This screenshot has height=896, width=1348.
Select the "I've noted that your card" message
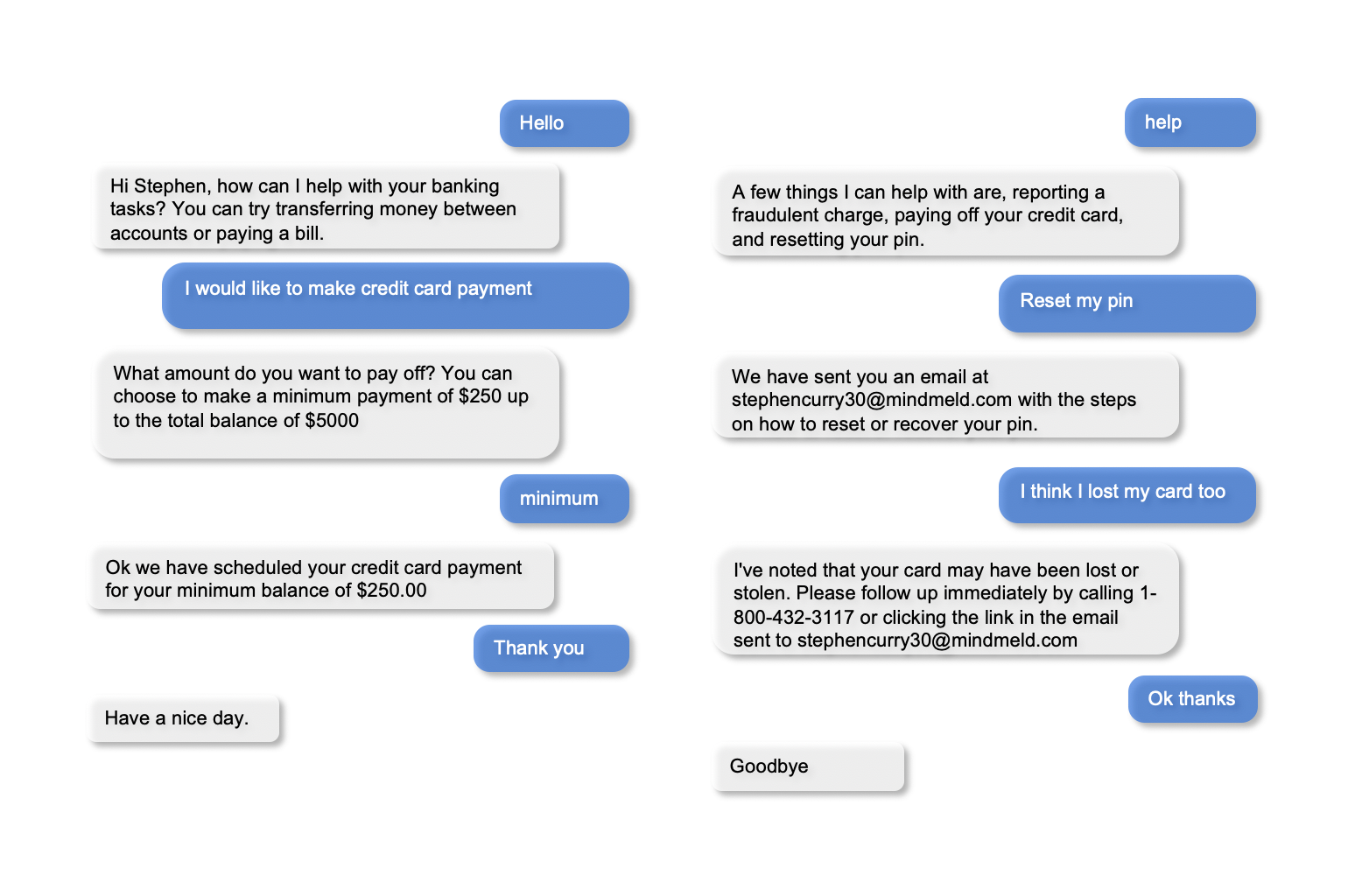pos(946,605)
